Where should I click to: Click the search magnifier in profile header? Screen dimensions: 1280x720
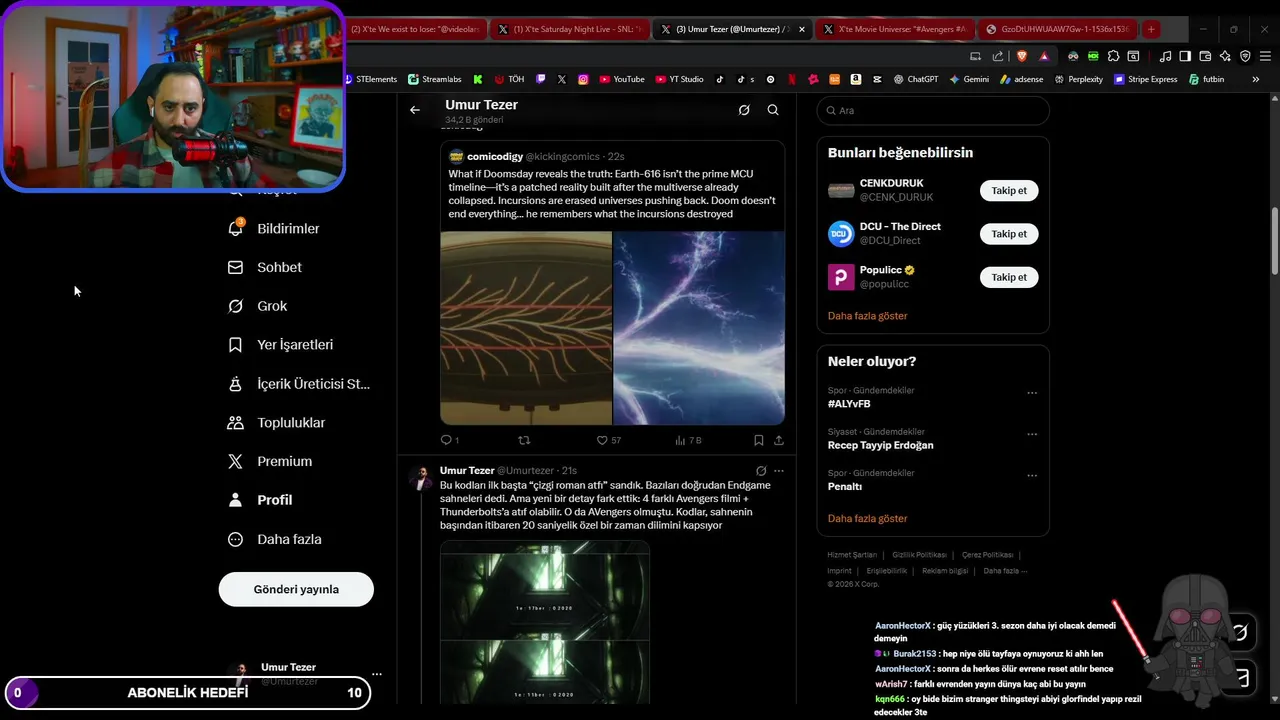[x=773, y=110]
